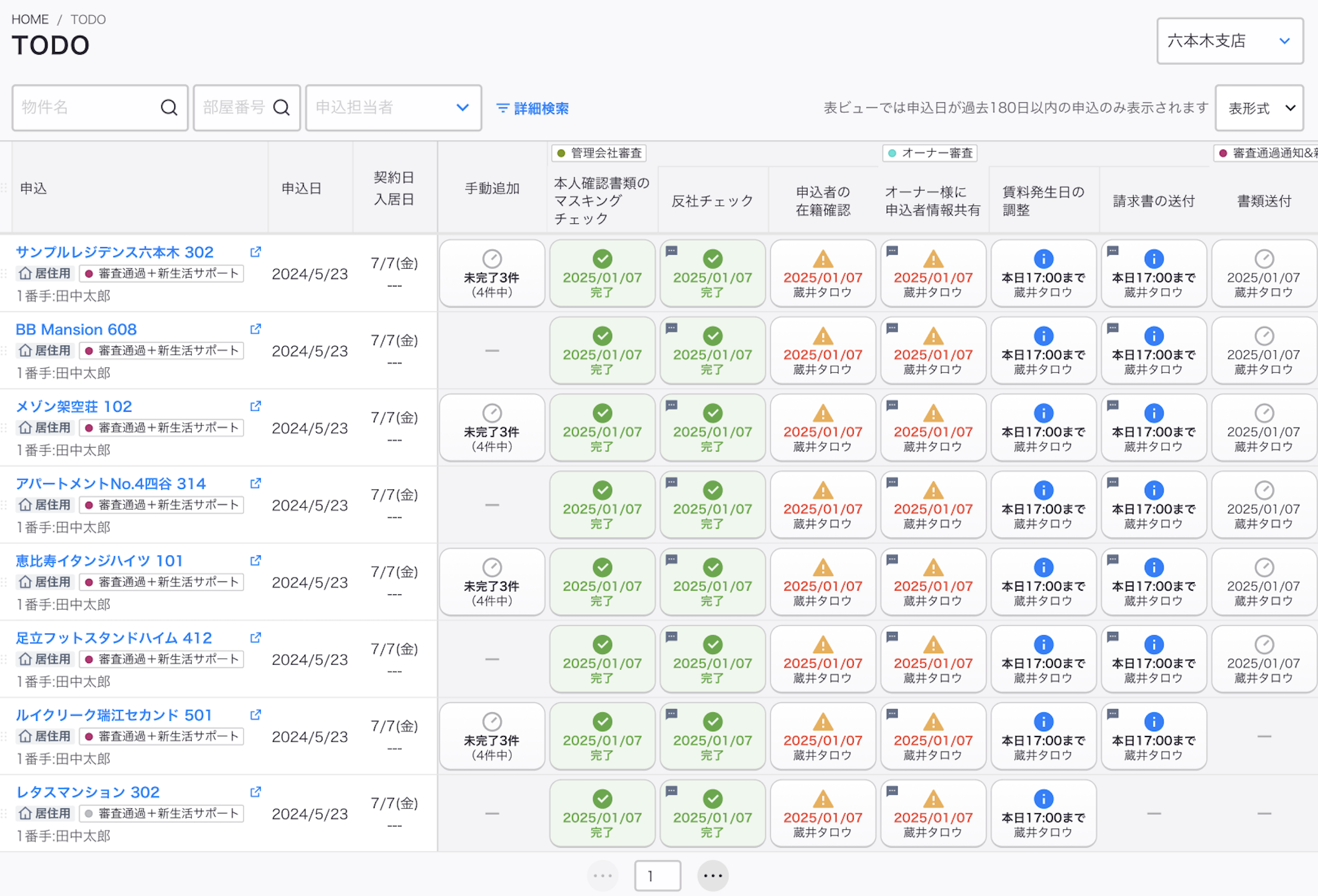The width and height of the screenshot is (1318, 896).
Task: Open external link icon for メゾン架空荘 102
Action: point(256,406)
